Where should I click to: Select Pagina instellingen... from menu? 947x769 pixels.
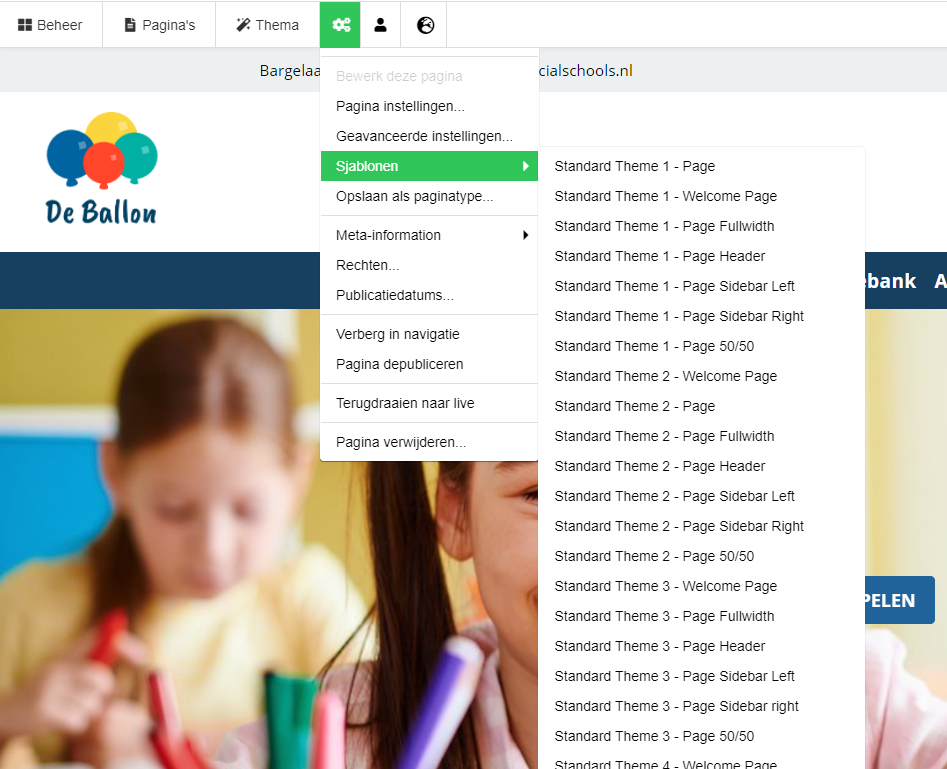[x=400, y=106]
